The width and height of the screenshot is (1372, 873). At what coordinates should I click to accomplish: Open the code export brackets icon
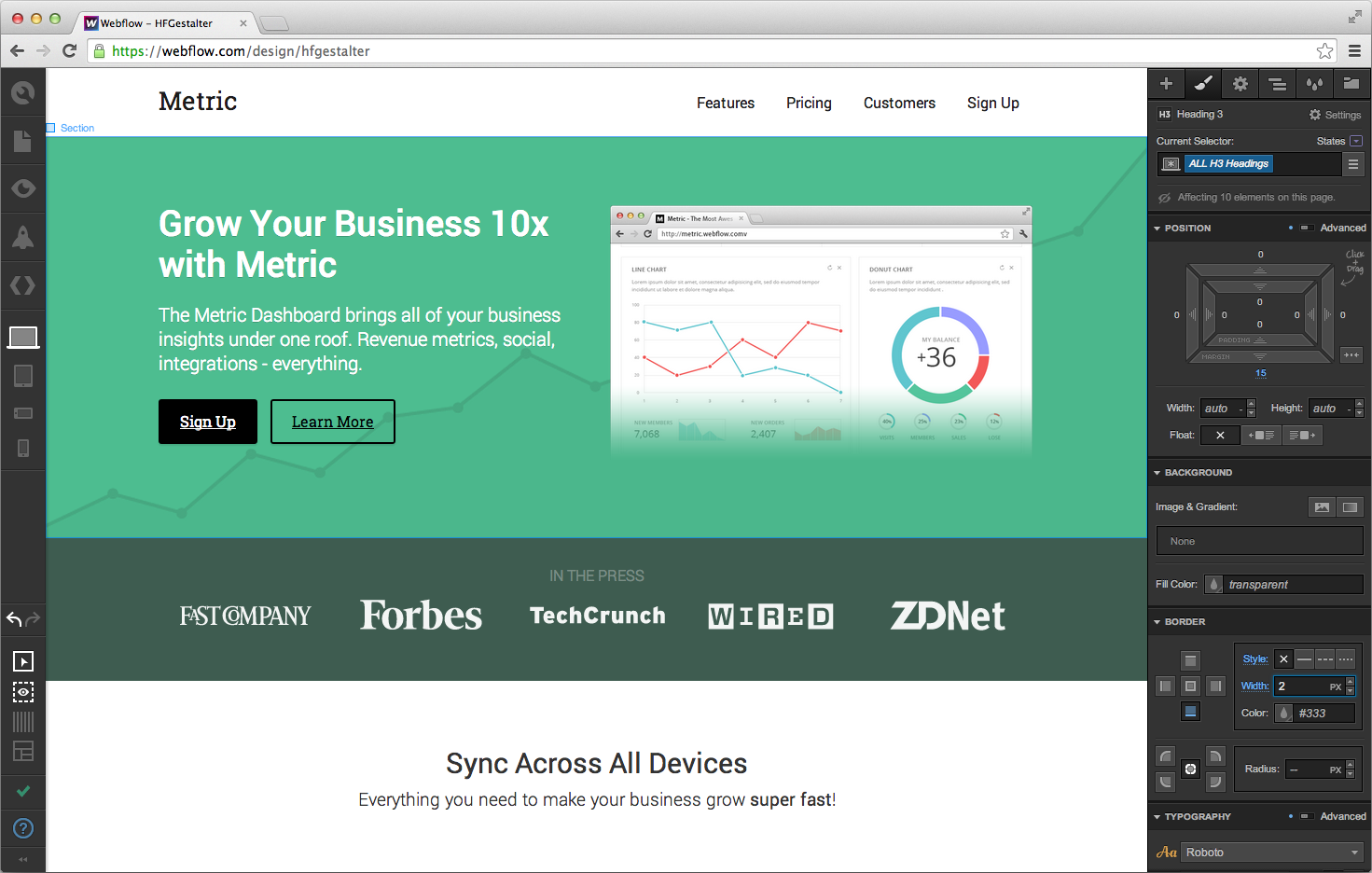pyautogui.click(x=22, y=285)
